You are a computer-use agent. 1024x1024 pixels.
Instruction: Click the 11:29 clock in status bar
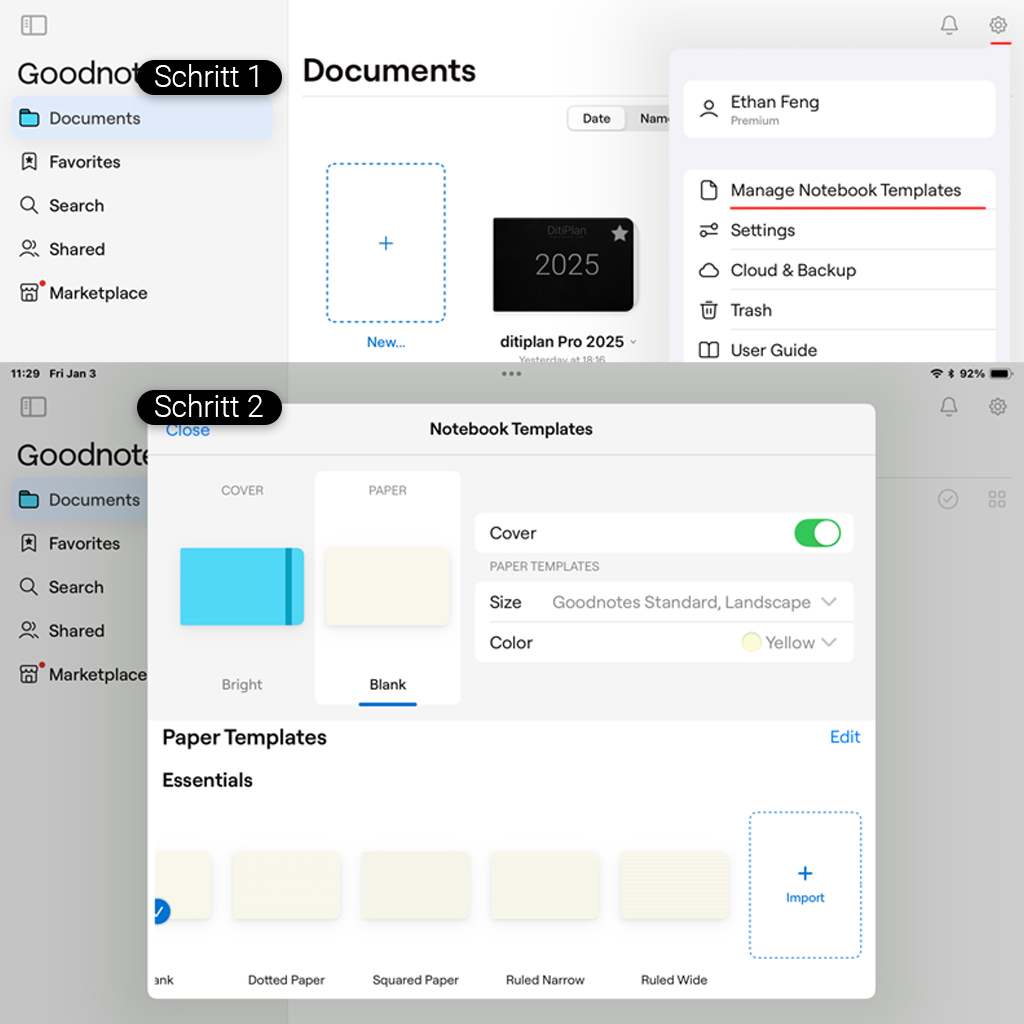(x=25, y=374)
